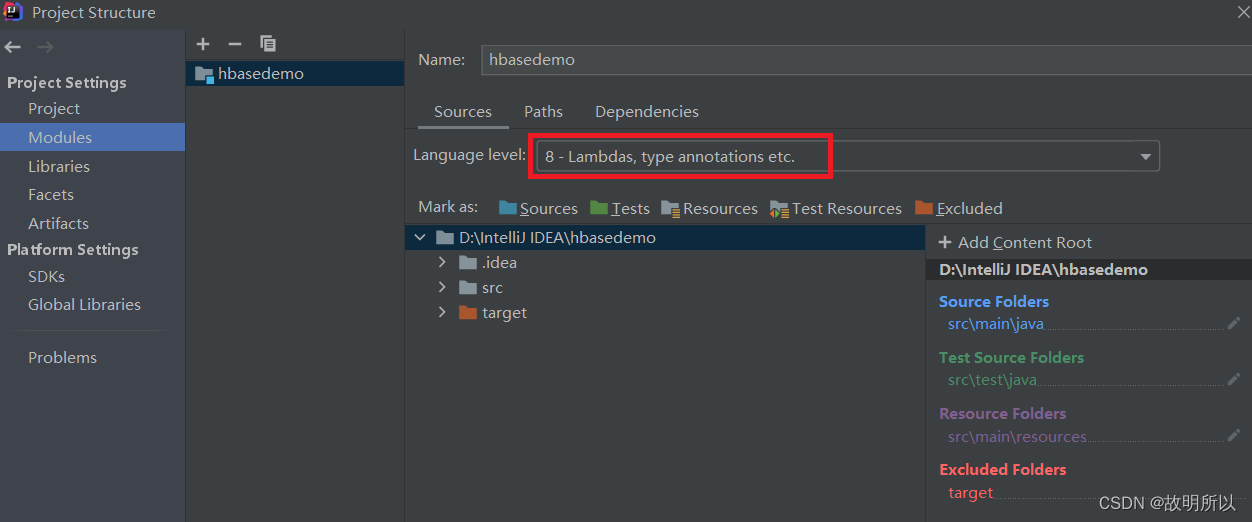Click the hbasedemo module folder icon
This screenshot has height=522, width=1252.
[204, 74]
